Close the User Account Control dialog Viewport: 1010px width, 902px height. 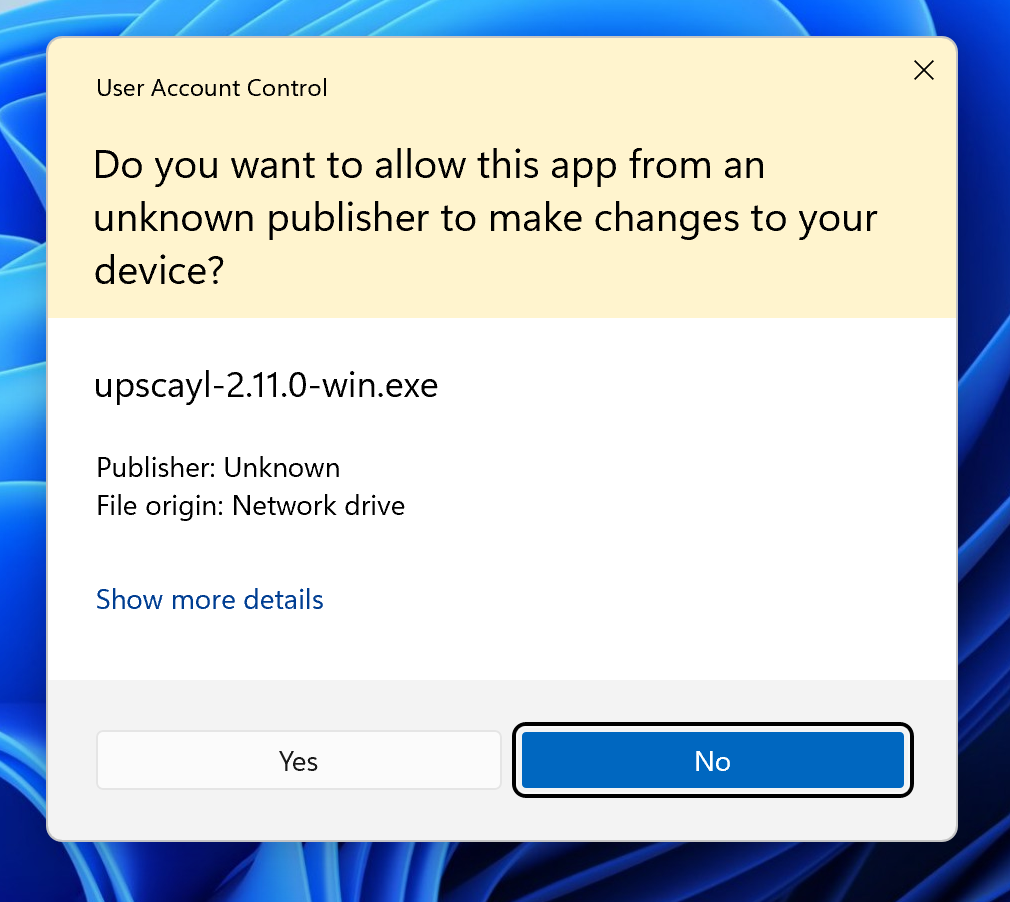924,70
